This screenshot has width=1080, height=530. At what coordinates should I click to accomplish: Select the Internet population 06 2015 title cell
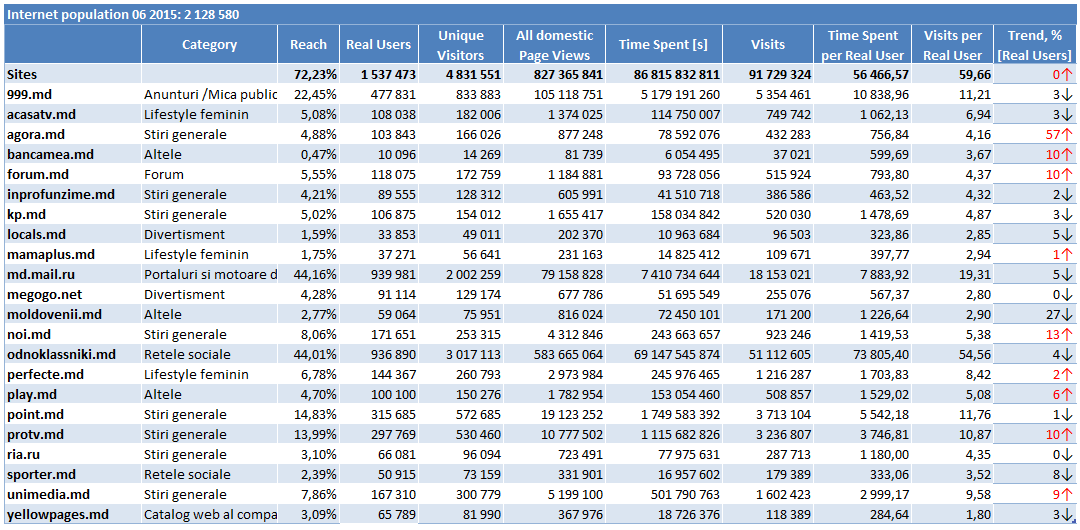point(540,14)
